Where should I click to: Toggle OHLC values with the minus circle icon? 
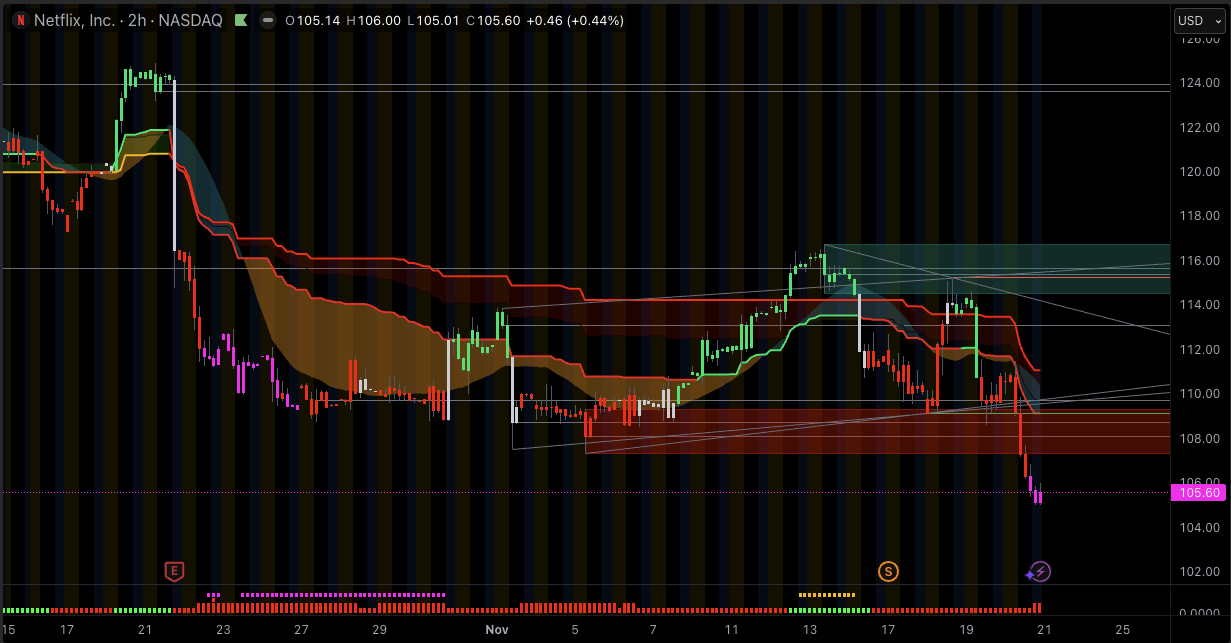pos(266,20)
